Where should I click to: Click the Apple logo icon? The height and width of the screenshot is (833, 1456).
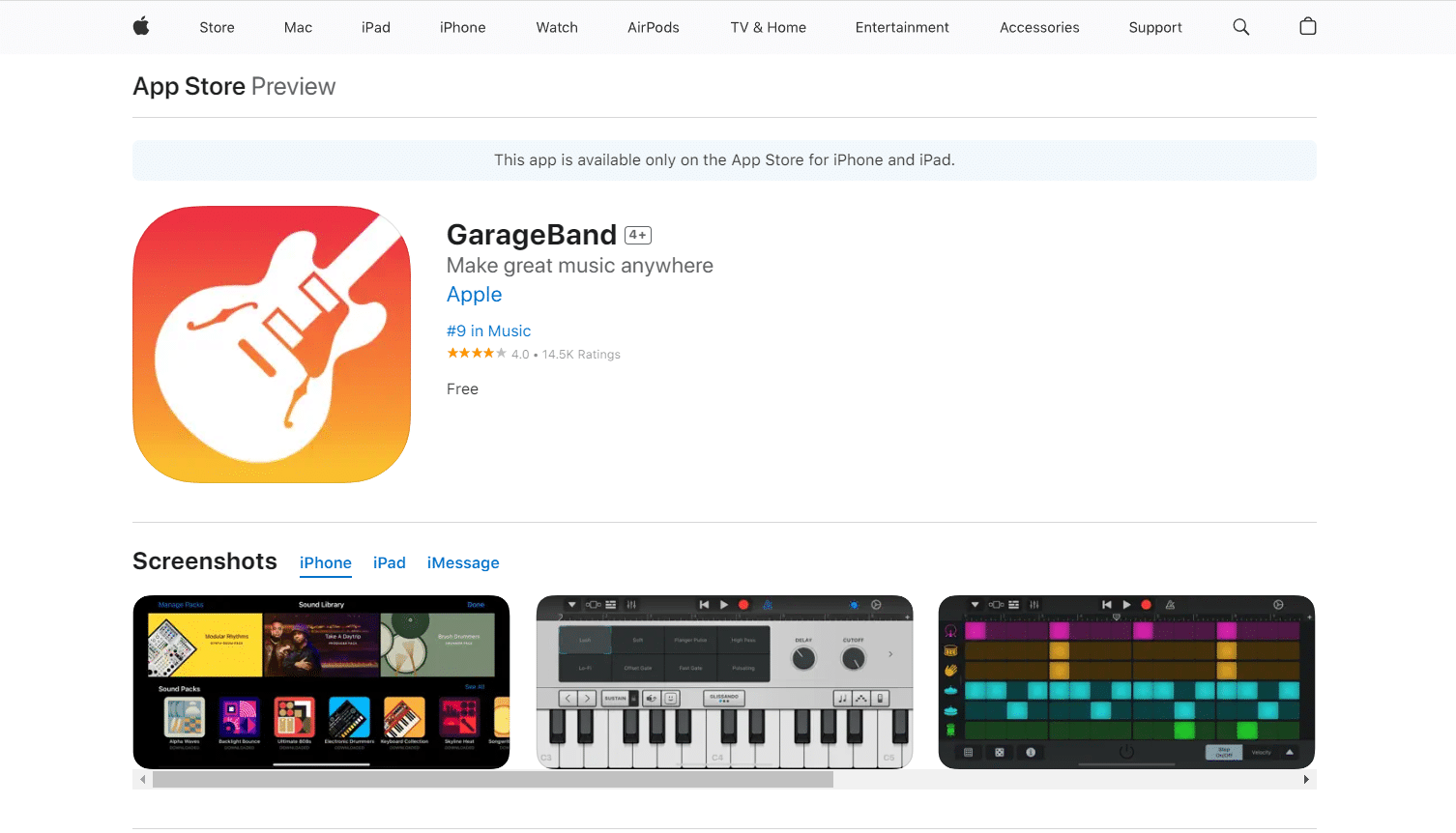tap(141, 27)
